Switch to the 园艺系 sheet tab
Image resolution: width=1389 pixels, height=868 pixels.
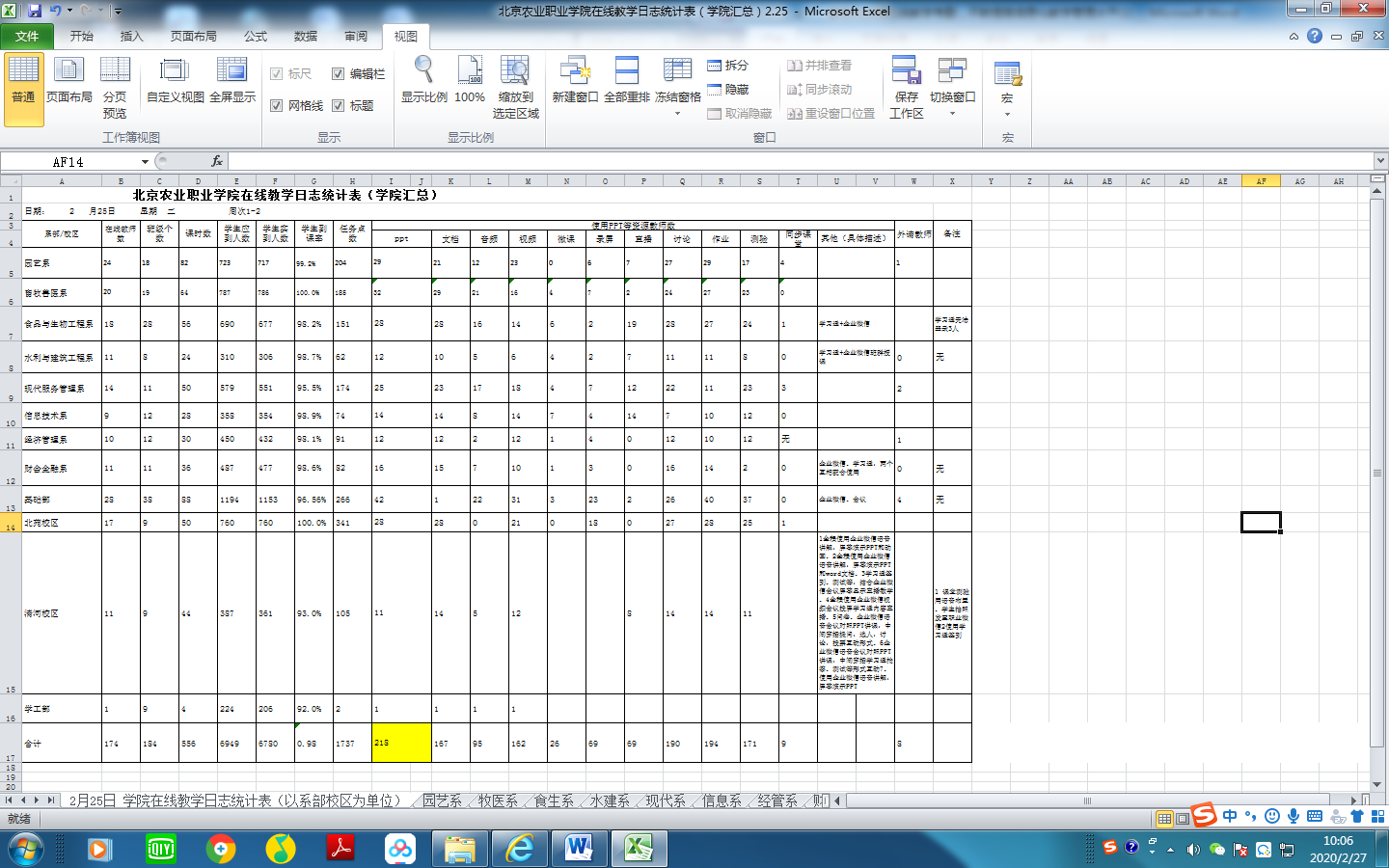(x=442, y=800)
